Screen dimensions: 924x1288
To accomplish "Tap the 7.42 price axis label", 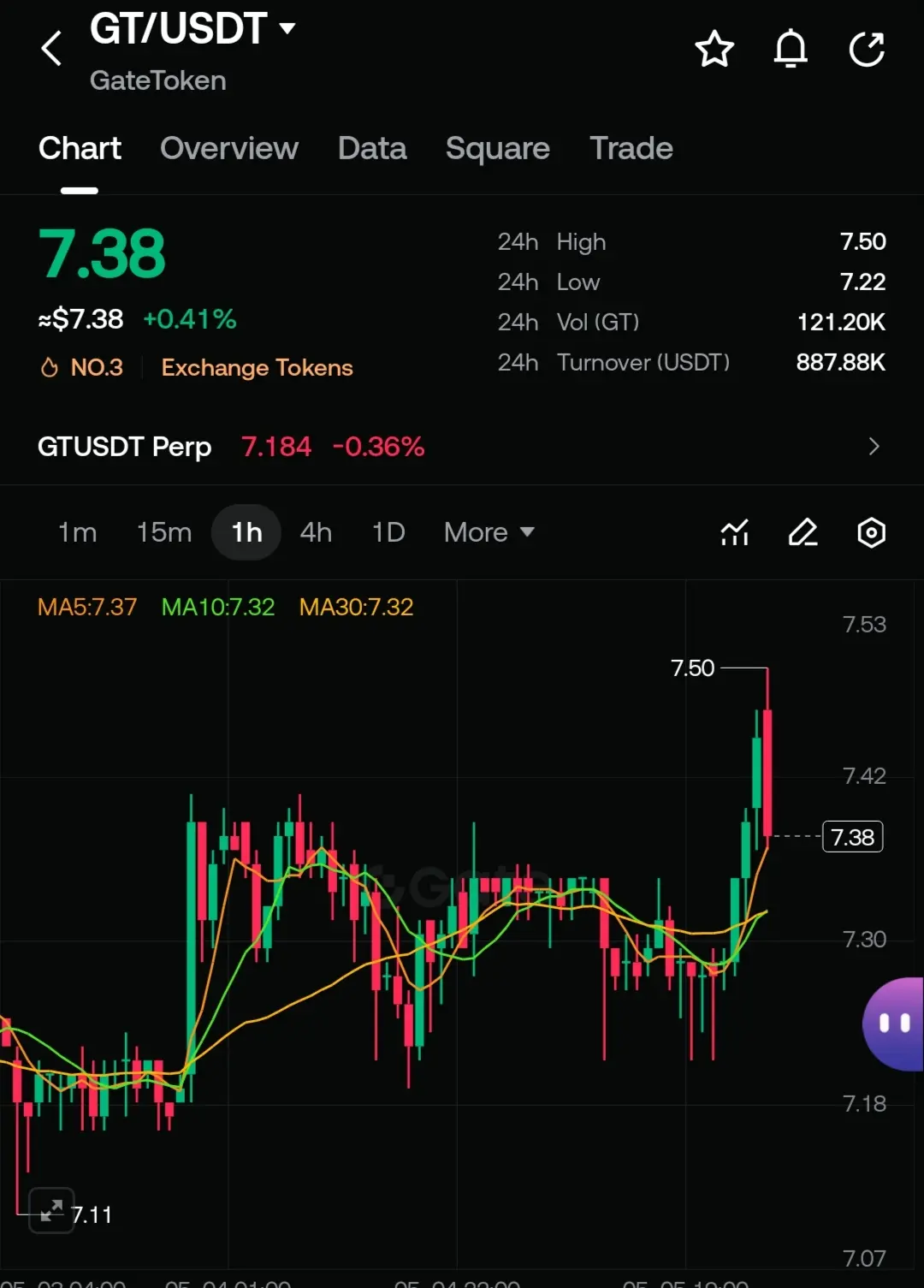I will click(864, 775).
